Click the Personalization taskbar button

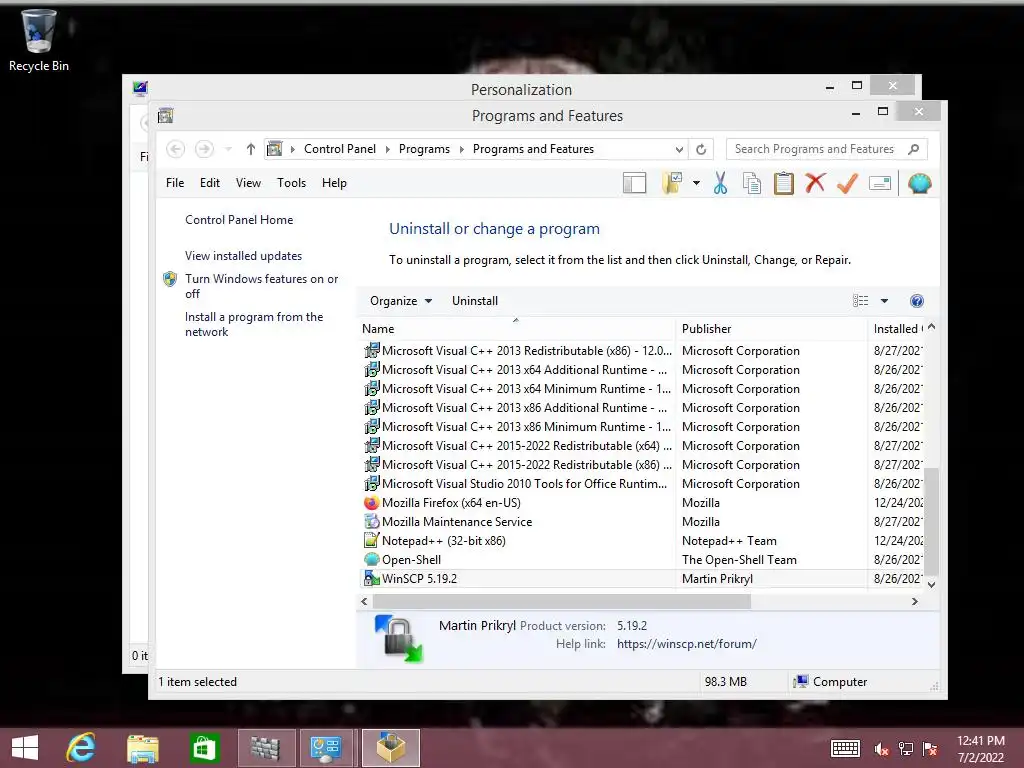pos(327,748)
